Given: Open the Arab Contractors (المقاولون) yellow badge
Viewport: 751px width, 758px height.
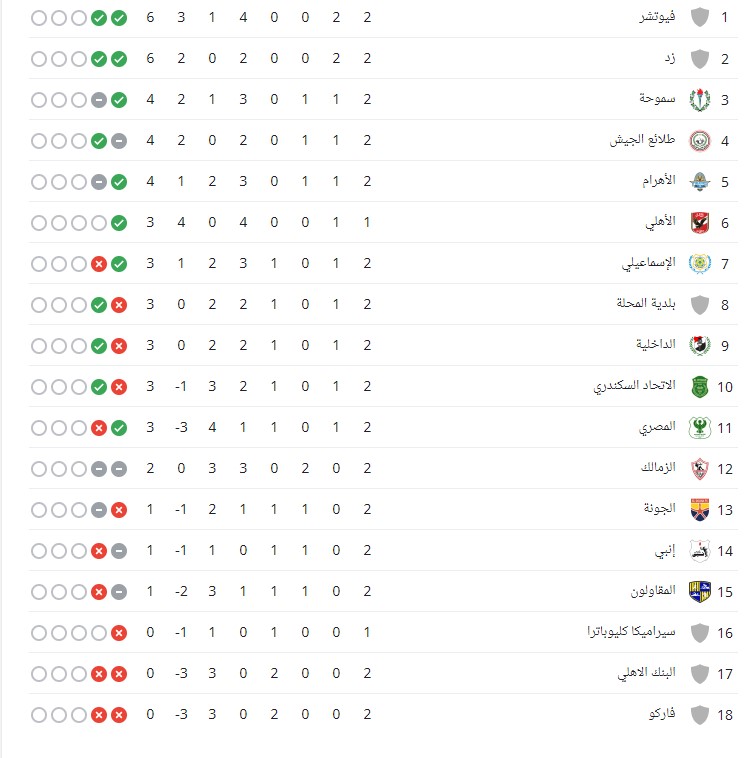Looking at the screenshot, I should [699, 591].
